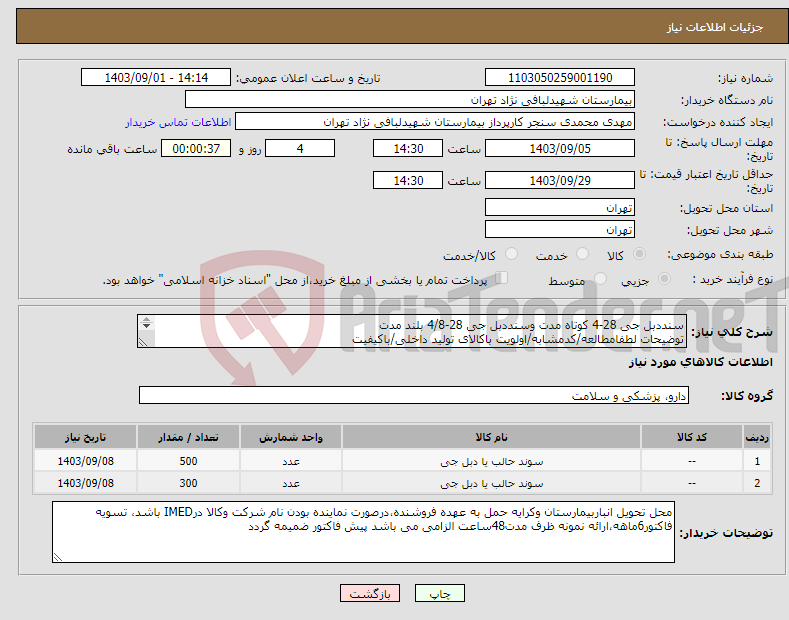Viewport: 789px width, 620px height.
Task: Open the اطلاعات تماس خریدار link
Action: pyautogui.click(x=178, y=122)
